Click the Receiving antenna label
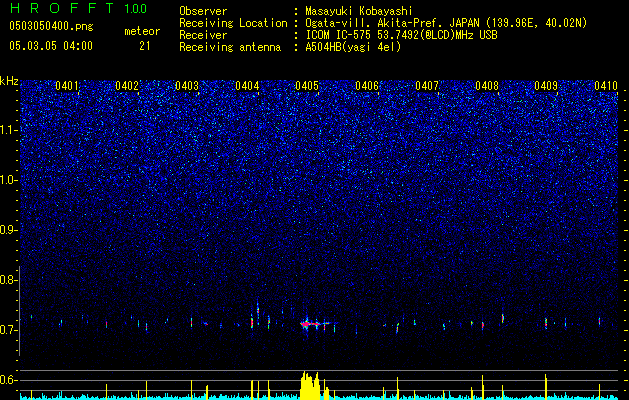This screenshot has width=629, height=400. point(230,47)
